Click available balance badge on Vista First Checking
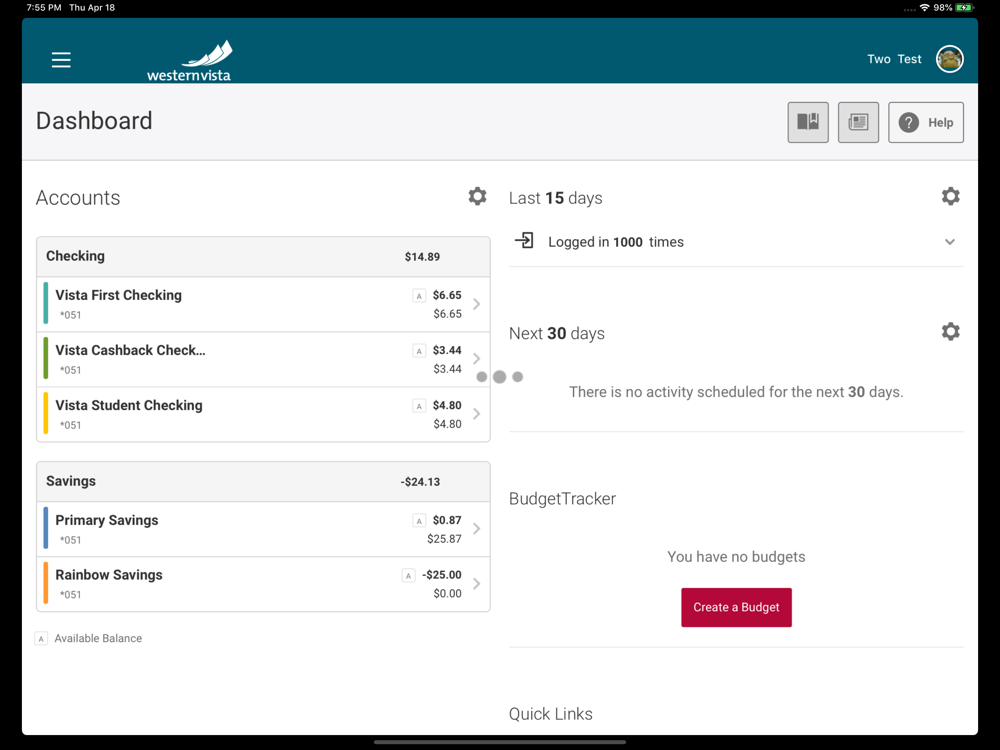 click(419, 296)
